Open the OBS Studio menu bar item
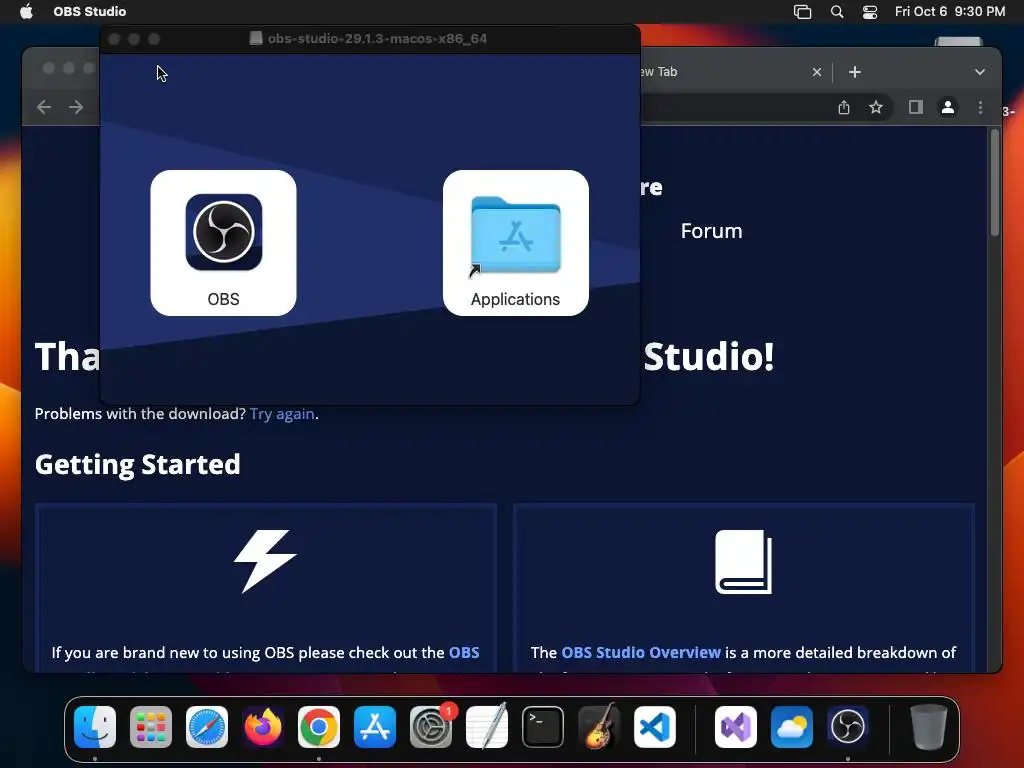1024x768 pixels. (89, 11)
